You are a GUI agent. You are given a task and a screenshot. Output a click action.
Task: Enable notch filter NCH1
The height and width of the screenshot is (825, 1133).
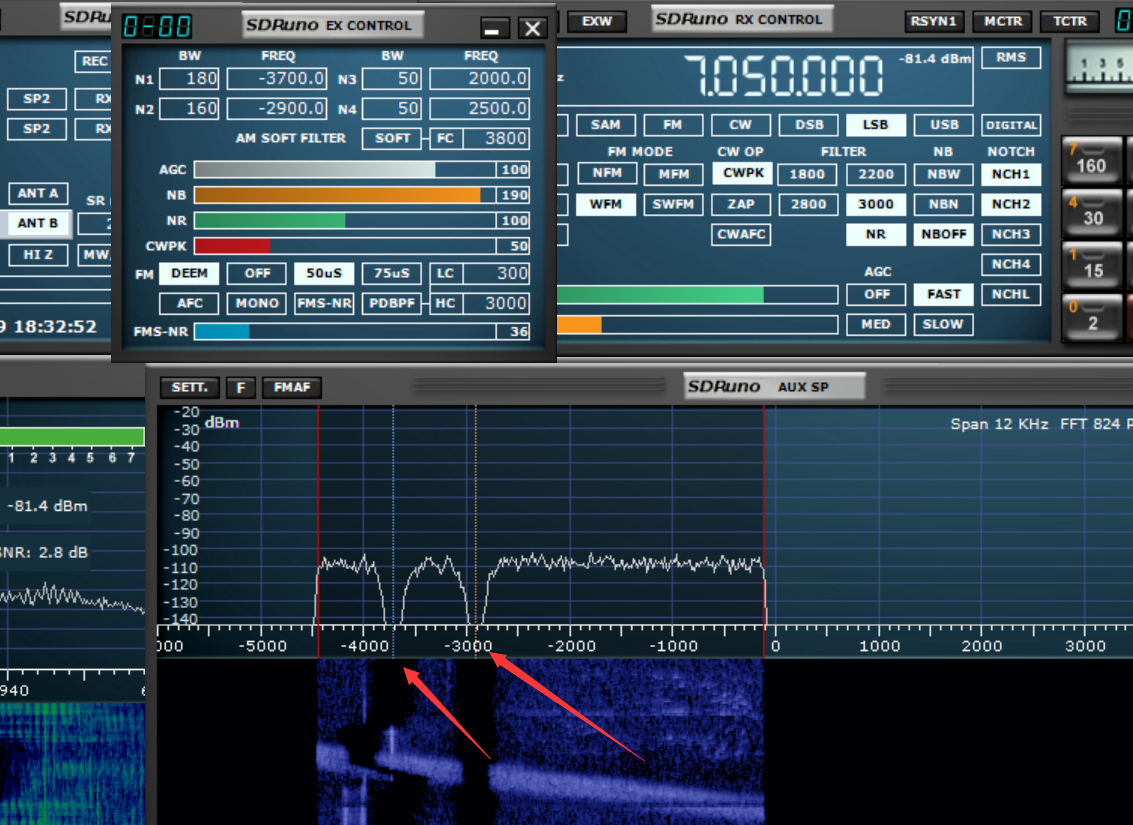click(x=1011, y=174)
